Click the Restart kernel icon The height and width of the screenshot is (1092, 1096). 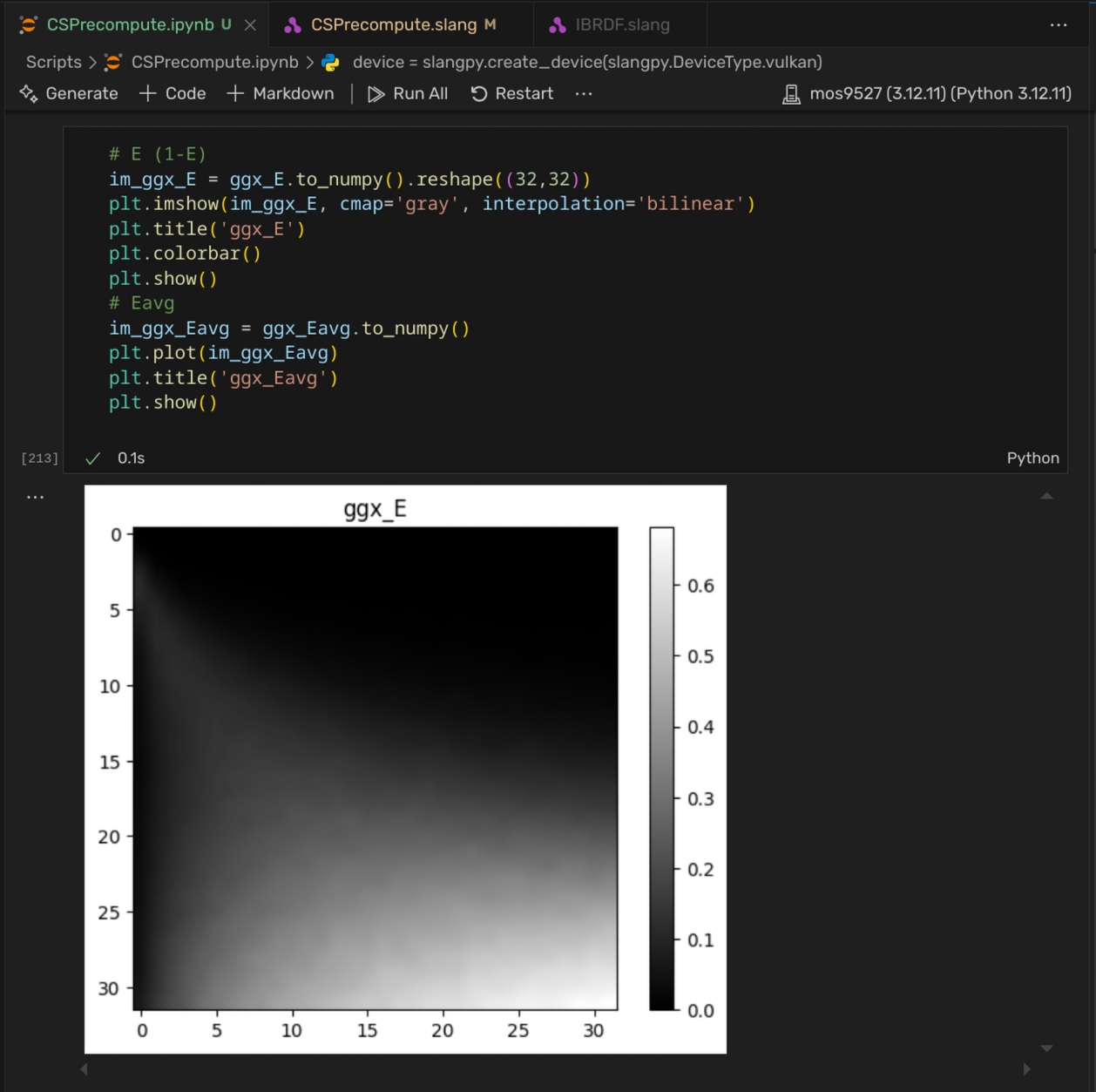click(480, 93)
